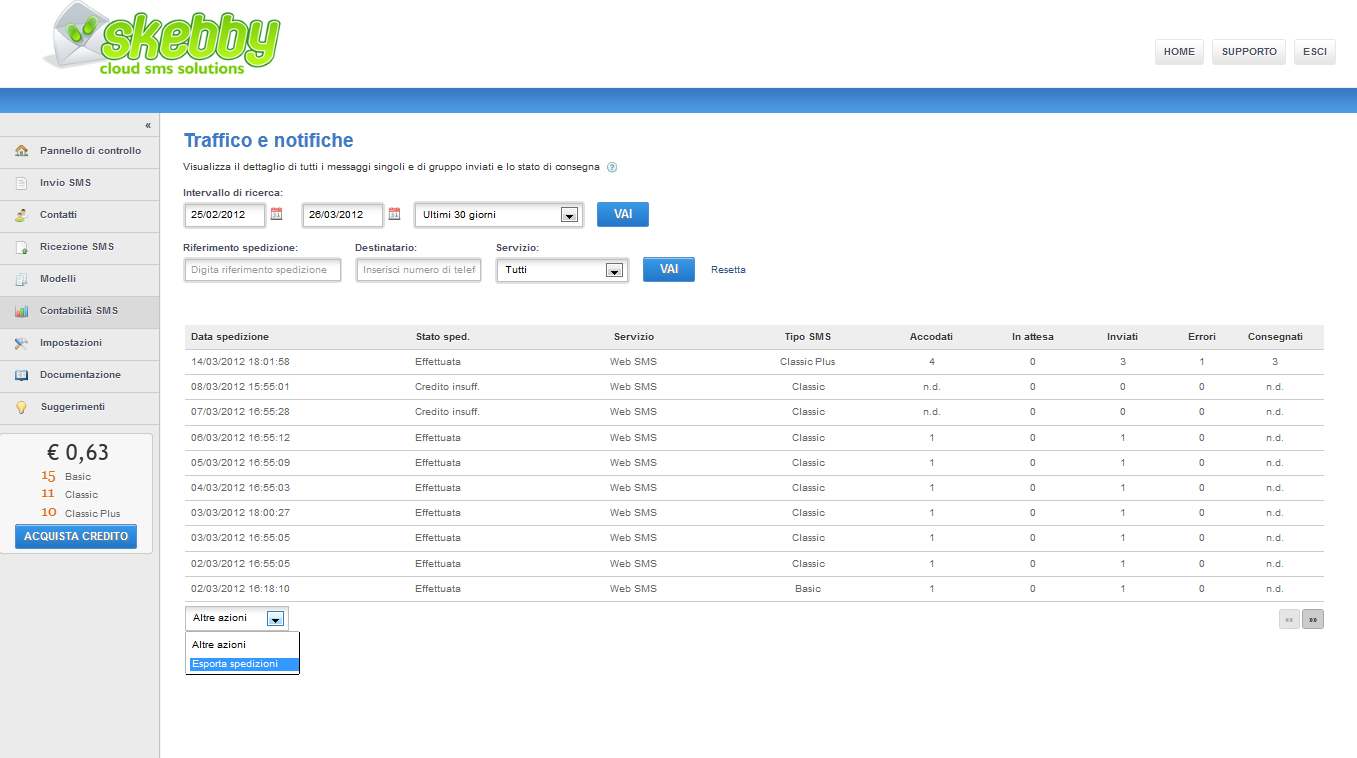Click the Consegnati column header
The height and width of the screenshot is (758, 1357).
pyautogui.click(x=1274, y=337)
